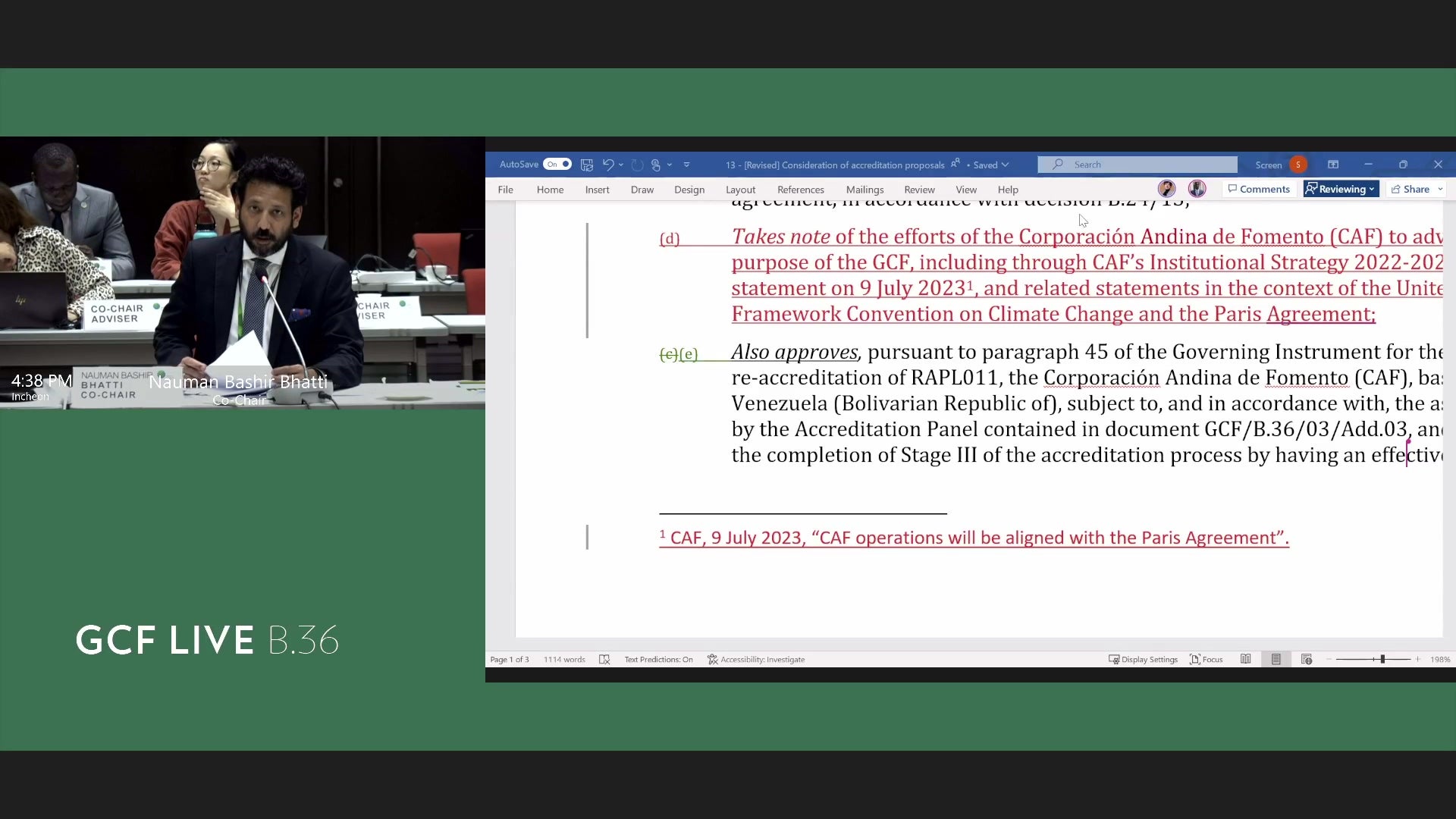Enable Focus mode from the status bar

click(x=1207, y=660)
